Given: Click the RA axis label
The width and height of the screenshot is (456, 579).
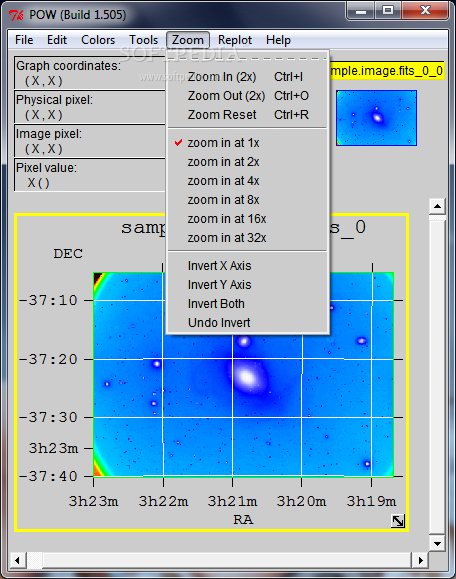Looking at the screenshot, I should [x=243, y=520].
